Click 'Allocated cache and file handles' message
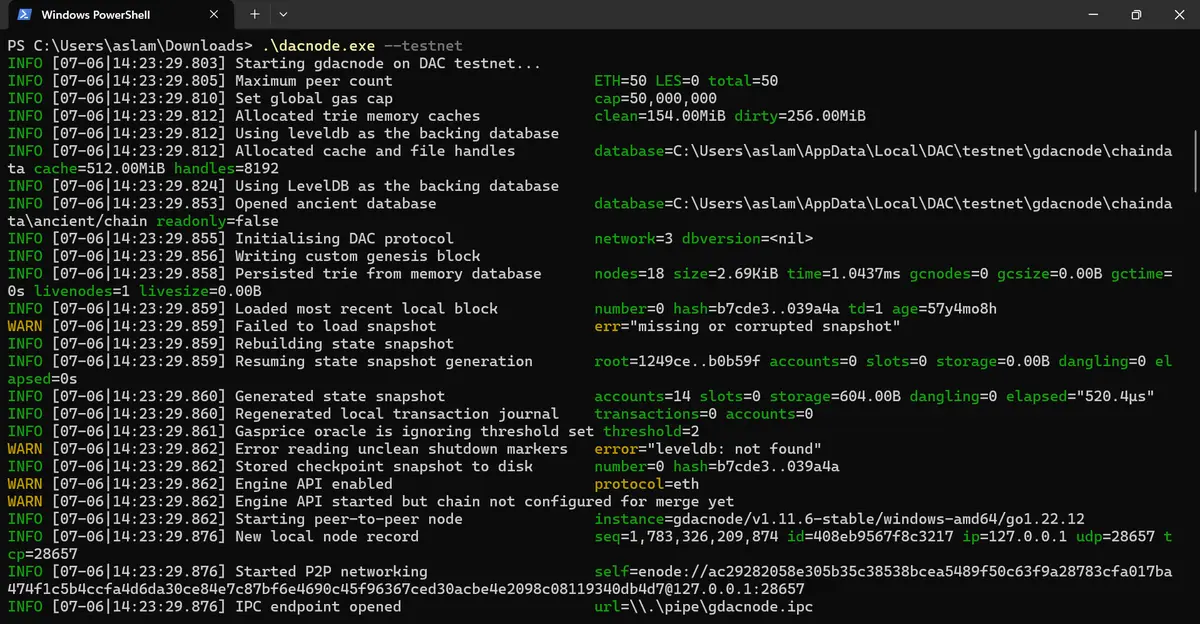The width and height of the screenshot is (1200, 624). (375, 151)
